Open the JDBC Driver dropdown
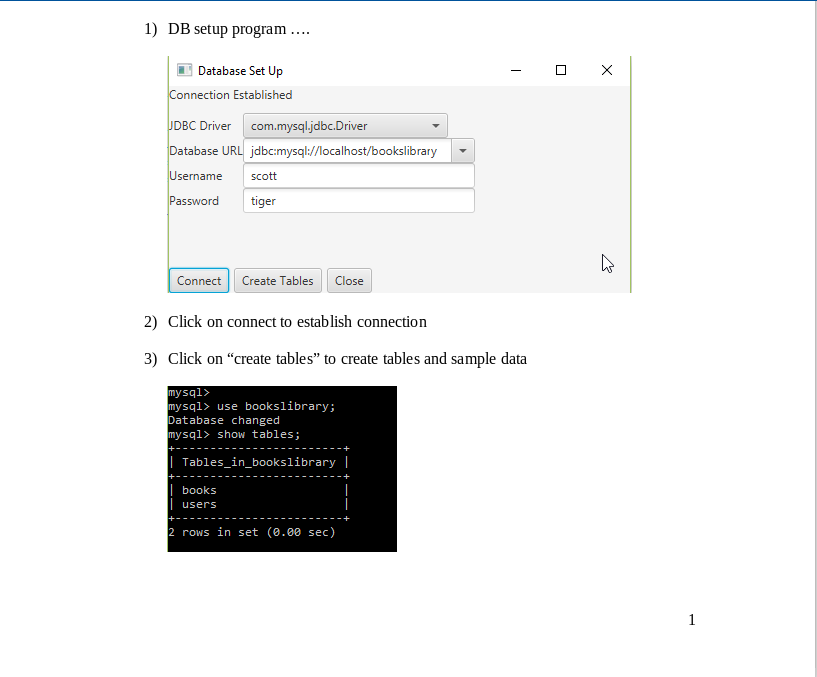 434,125
